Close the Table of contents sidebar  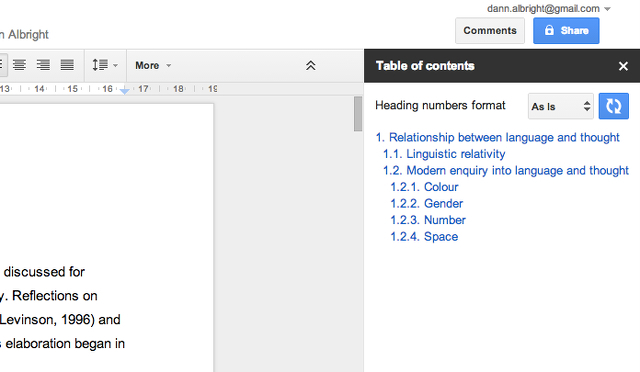pos(623,66)
